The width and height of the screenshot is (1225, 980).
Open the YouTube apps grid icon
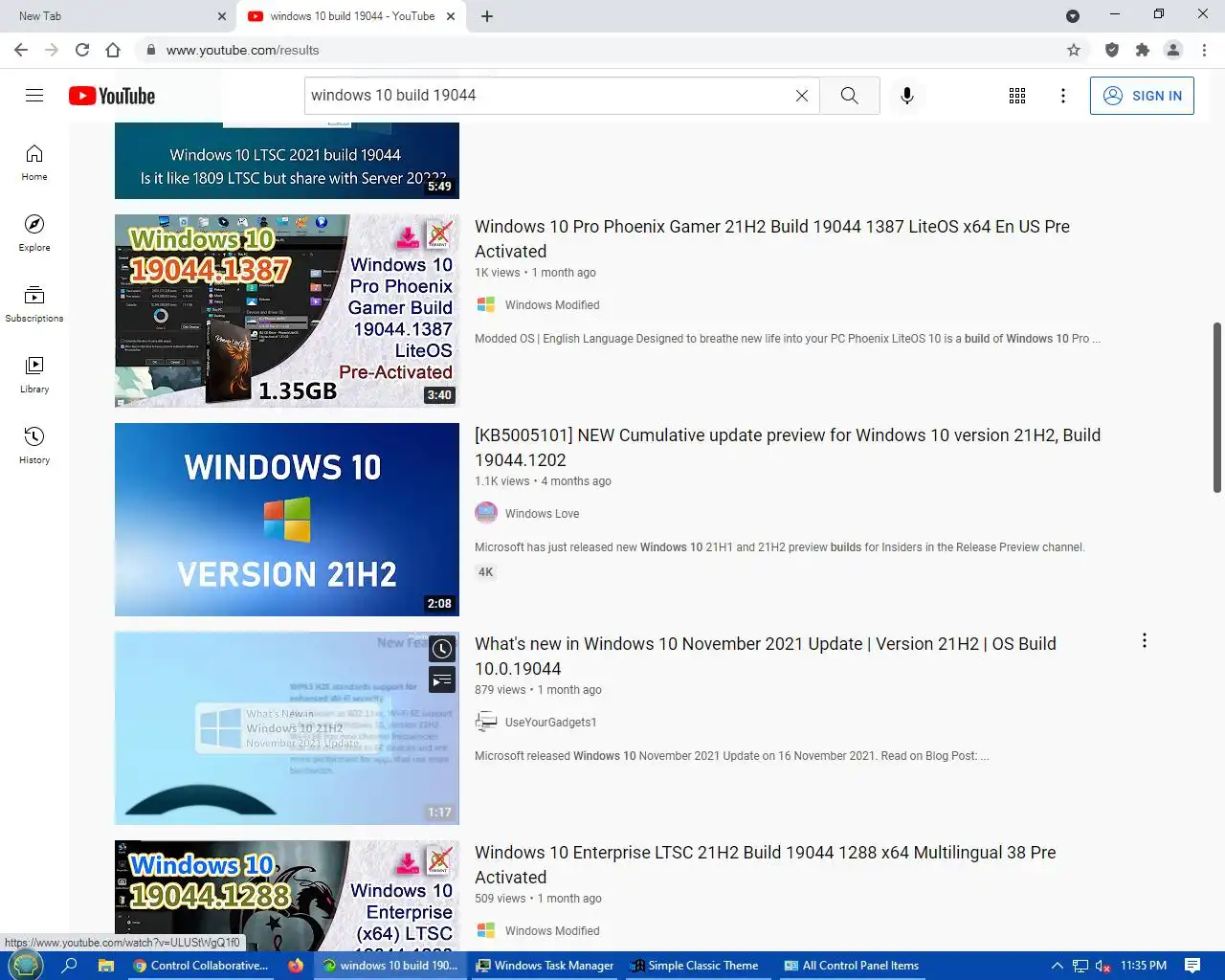(1017, 96)
